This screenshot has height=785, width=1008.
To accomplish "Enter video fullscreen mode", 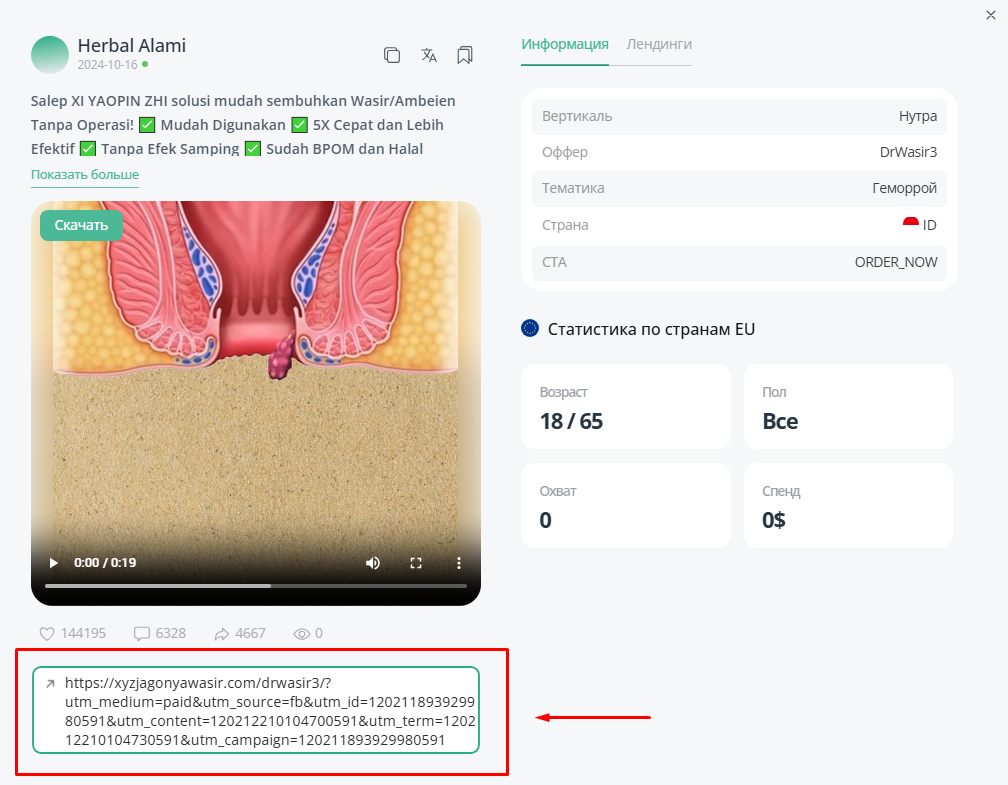I will (416, 563).
